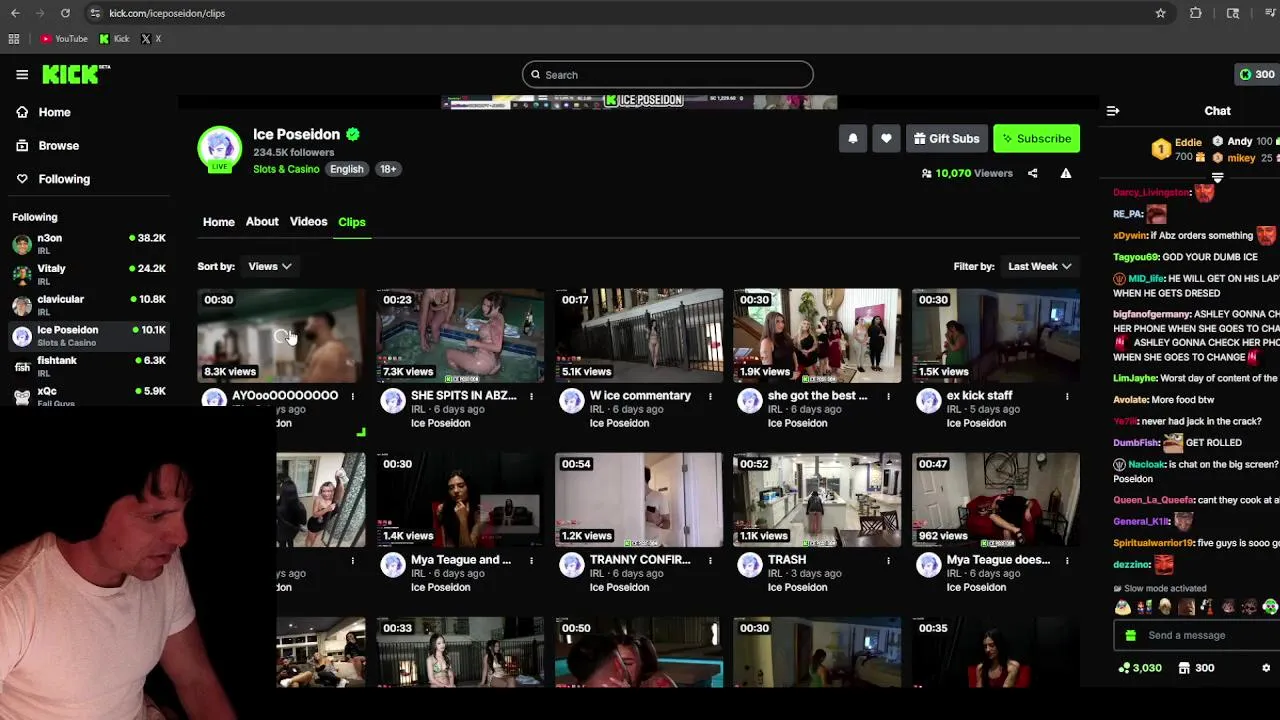Image resolution: width=1280 pixels, height=720 pixels.
Task: Open options menu for TRANNY CONFIR clip
Action: coord(710,561)
